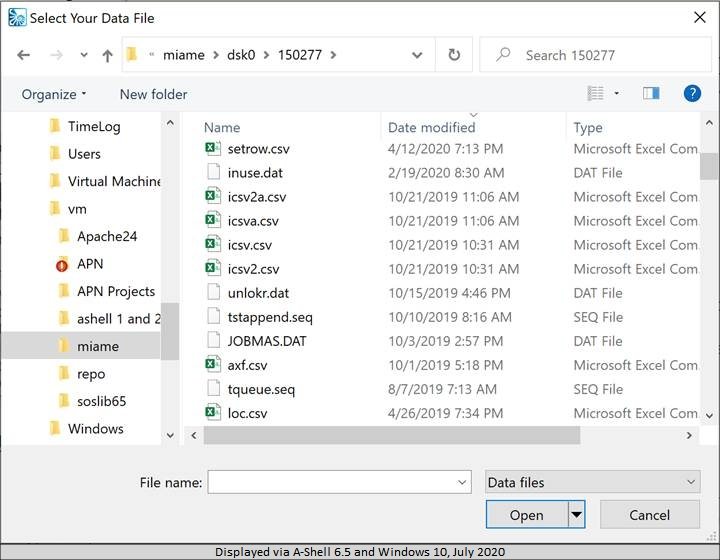The width and height of the screenshot is (720, 560).
Task: Click into the File name text field
Action: coord(330,482)
